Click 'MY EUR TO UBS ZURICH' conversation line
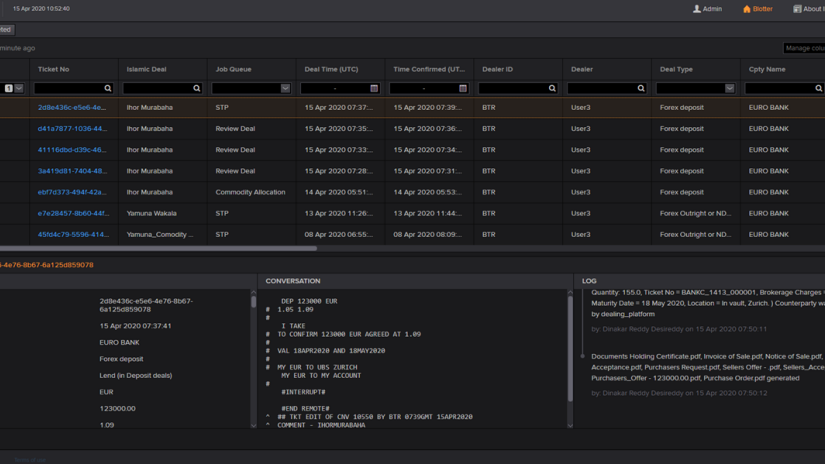Image resolution: width=825 pixels, height=464 pixels. pyautogui.click(x=317, y=367)
